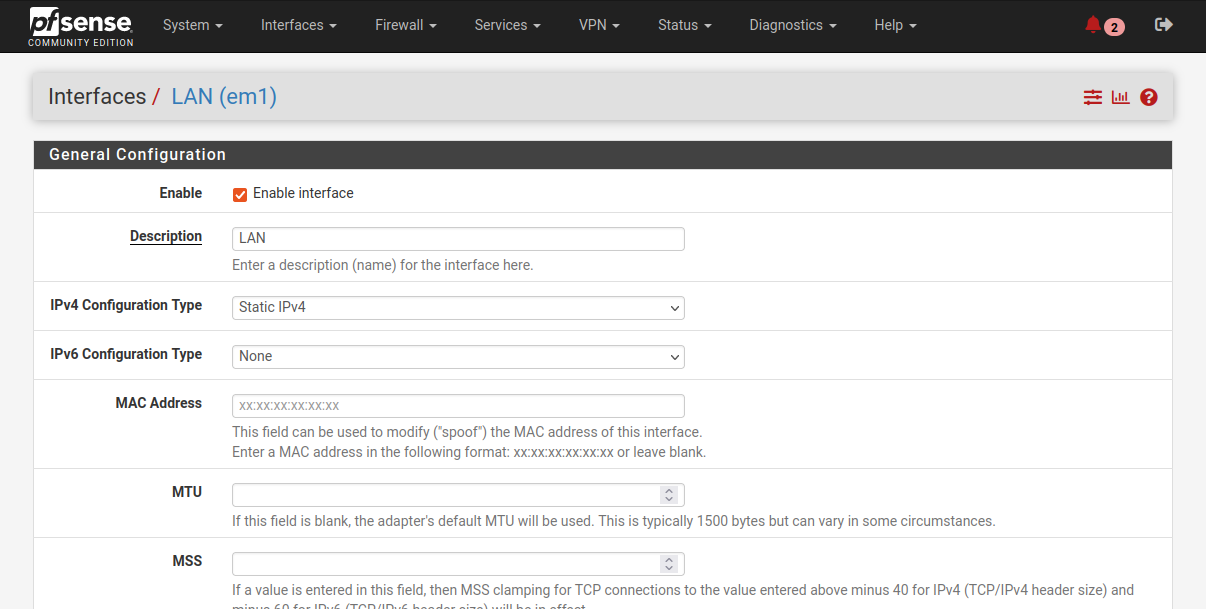Click into the MTU number field
Viewport: 1206px width, 609px height.
[458, 495]
